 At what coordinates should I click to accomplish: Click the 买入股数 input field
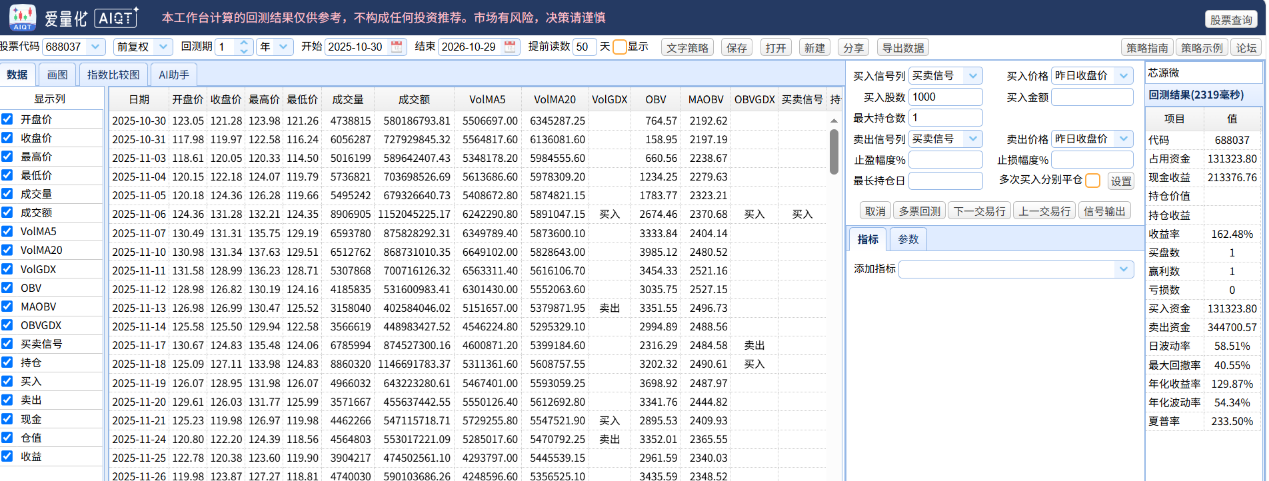(x=945, y=97)
